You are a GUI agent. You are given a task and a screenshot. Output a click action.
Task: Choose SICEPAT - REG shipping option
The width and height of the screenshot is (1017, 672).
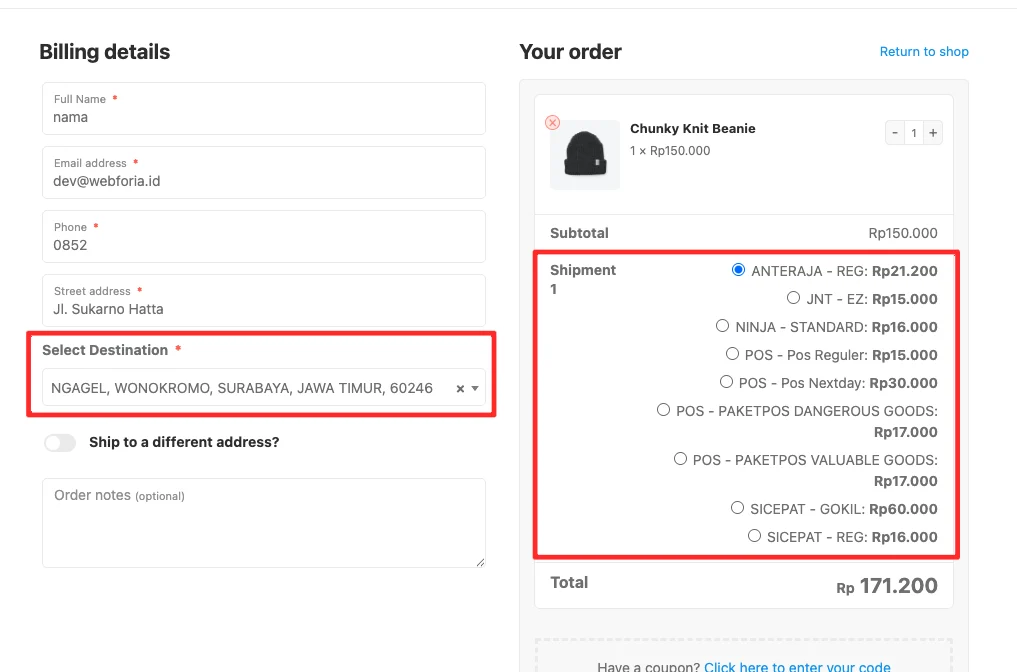click(x=754, y=535)
